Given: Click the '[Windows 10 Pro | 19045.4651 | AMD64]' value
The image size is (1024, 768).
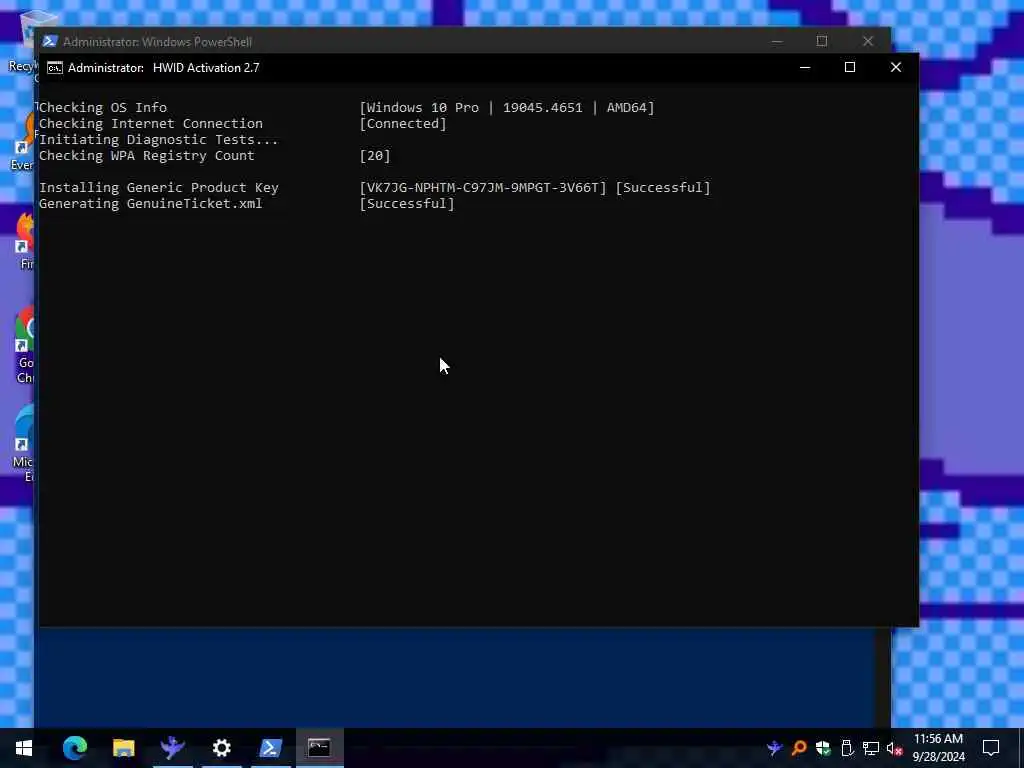Looking at the screenshot, I should (x=507, y=107).
